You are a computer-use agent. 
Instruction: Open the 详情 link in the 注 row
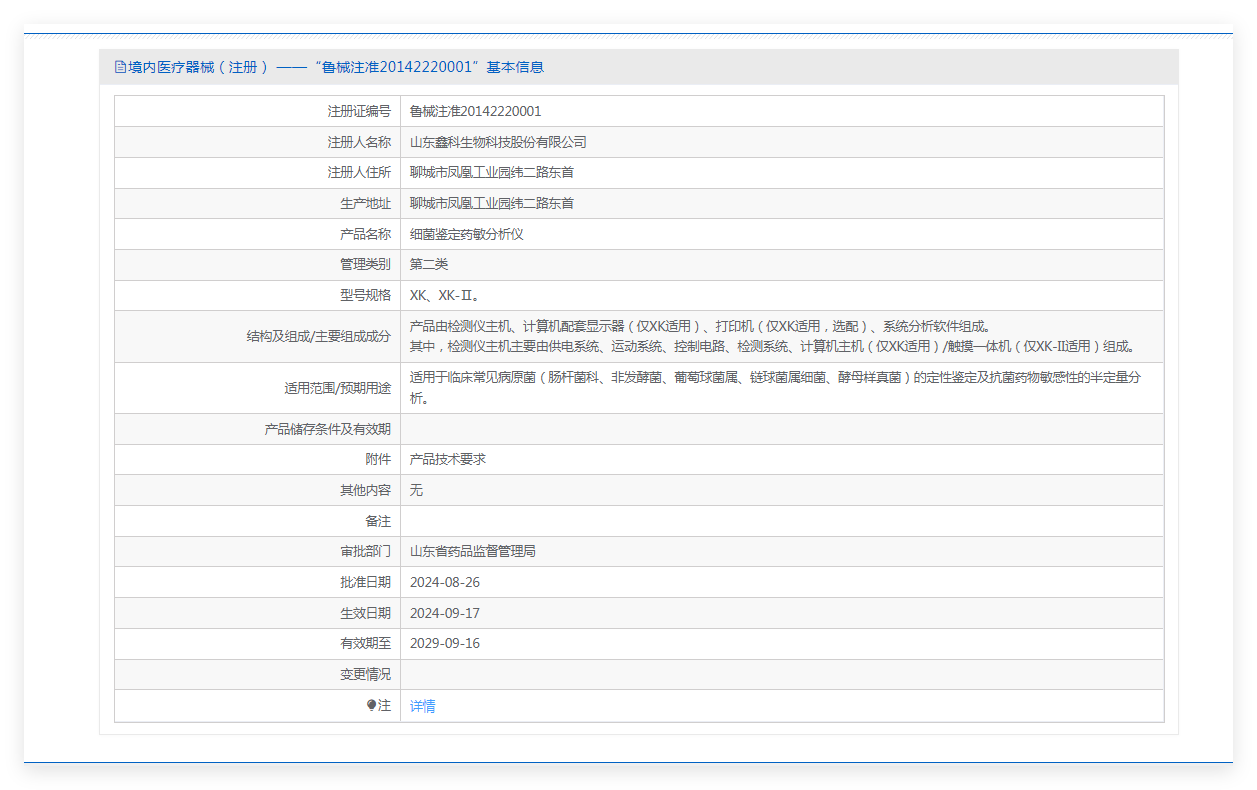[422, 706]
